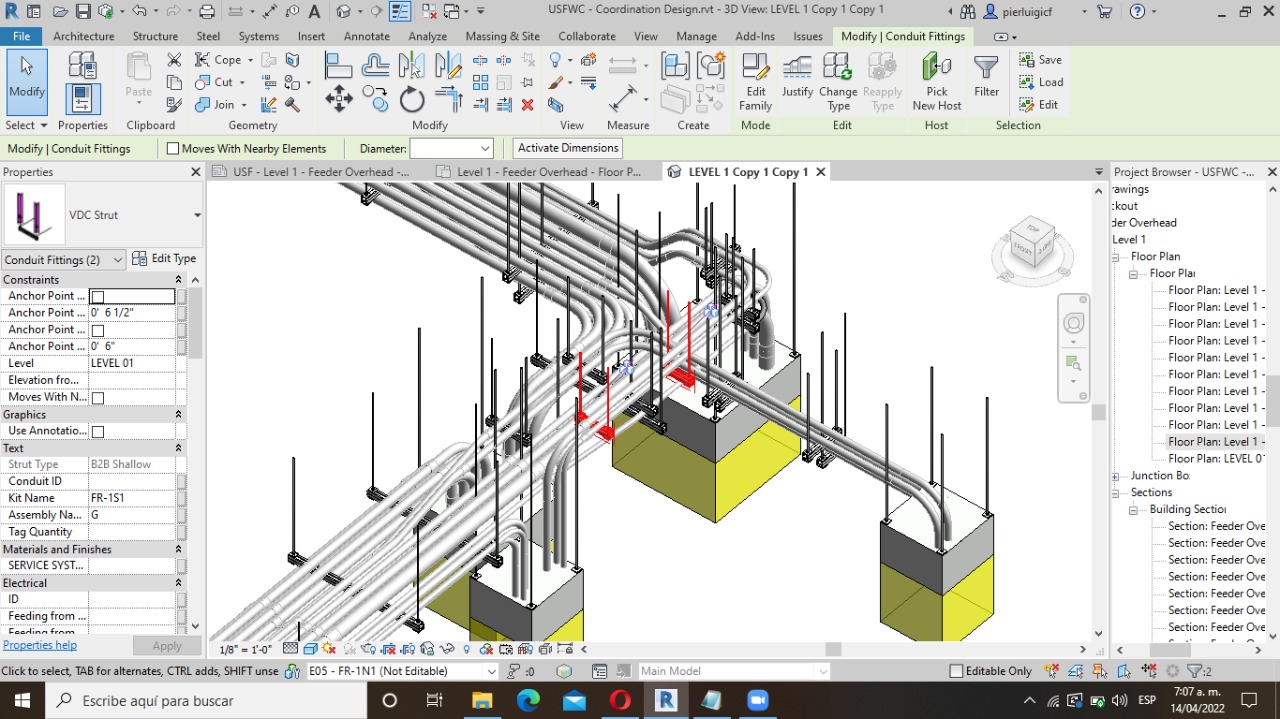Open the Annotate ribbon tab
The width and height of the screenshot is (1280, 719).
(x=367, y=36)
